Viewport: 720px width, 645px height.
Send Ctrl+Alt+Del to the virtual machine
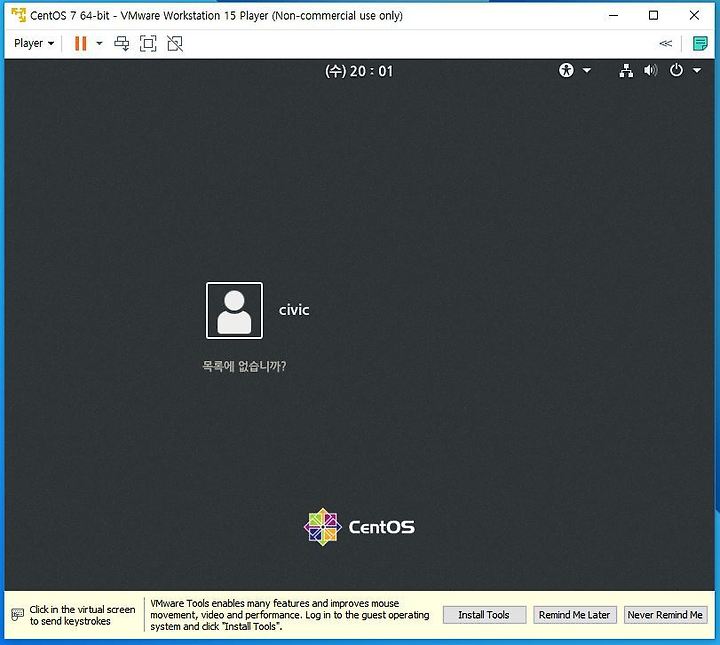pyautogui.click(x=122, y=43)
